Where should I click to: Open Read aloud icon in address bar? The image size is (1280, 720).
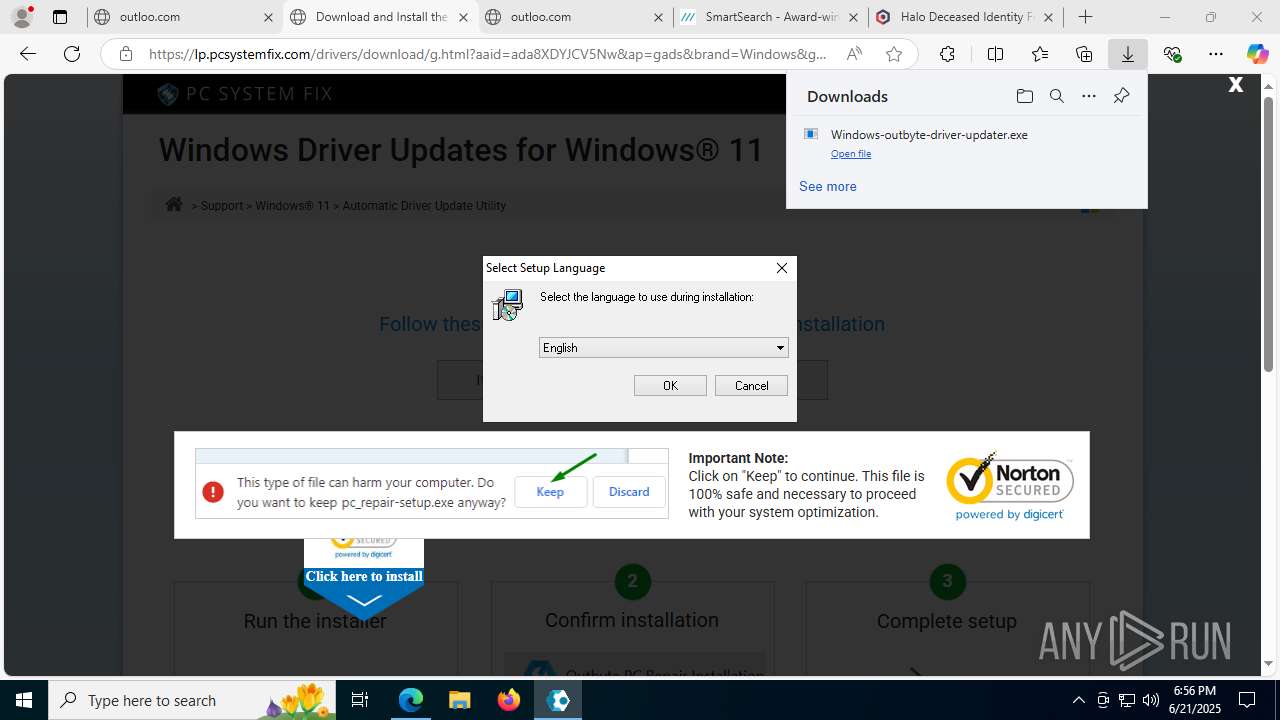point(854,54)
